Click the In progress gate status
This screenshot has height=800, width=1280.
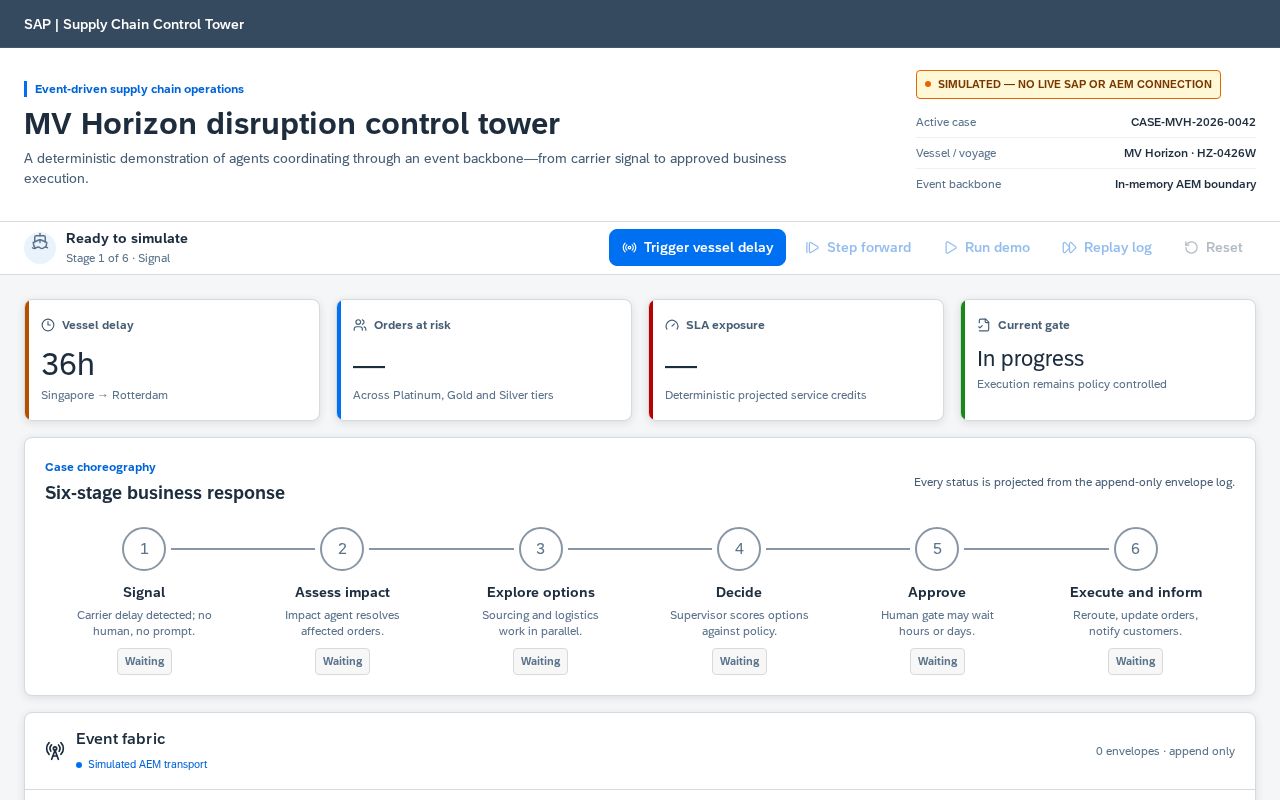(x=1030, y=358)
